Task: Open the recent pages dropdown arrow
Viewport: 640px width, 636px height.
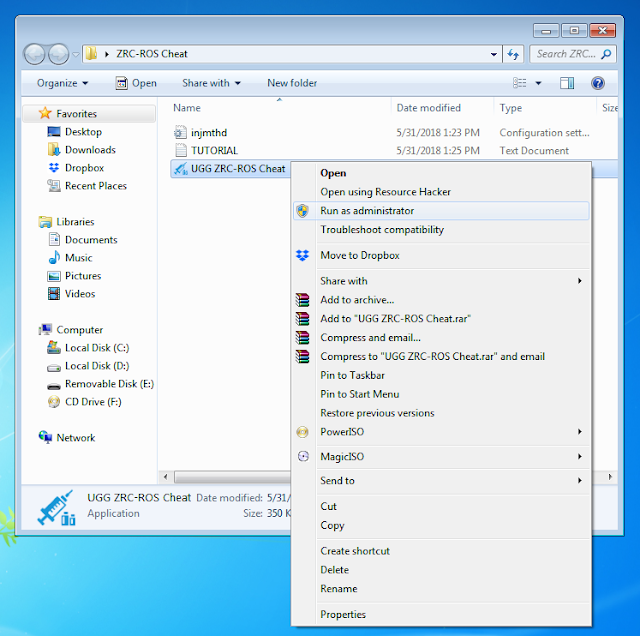Action: [76, 54]
